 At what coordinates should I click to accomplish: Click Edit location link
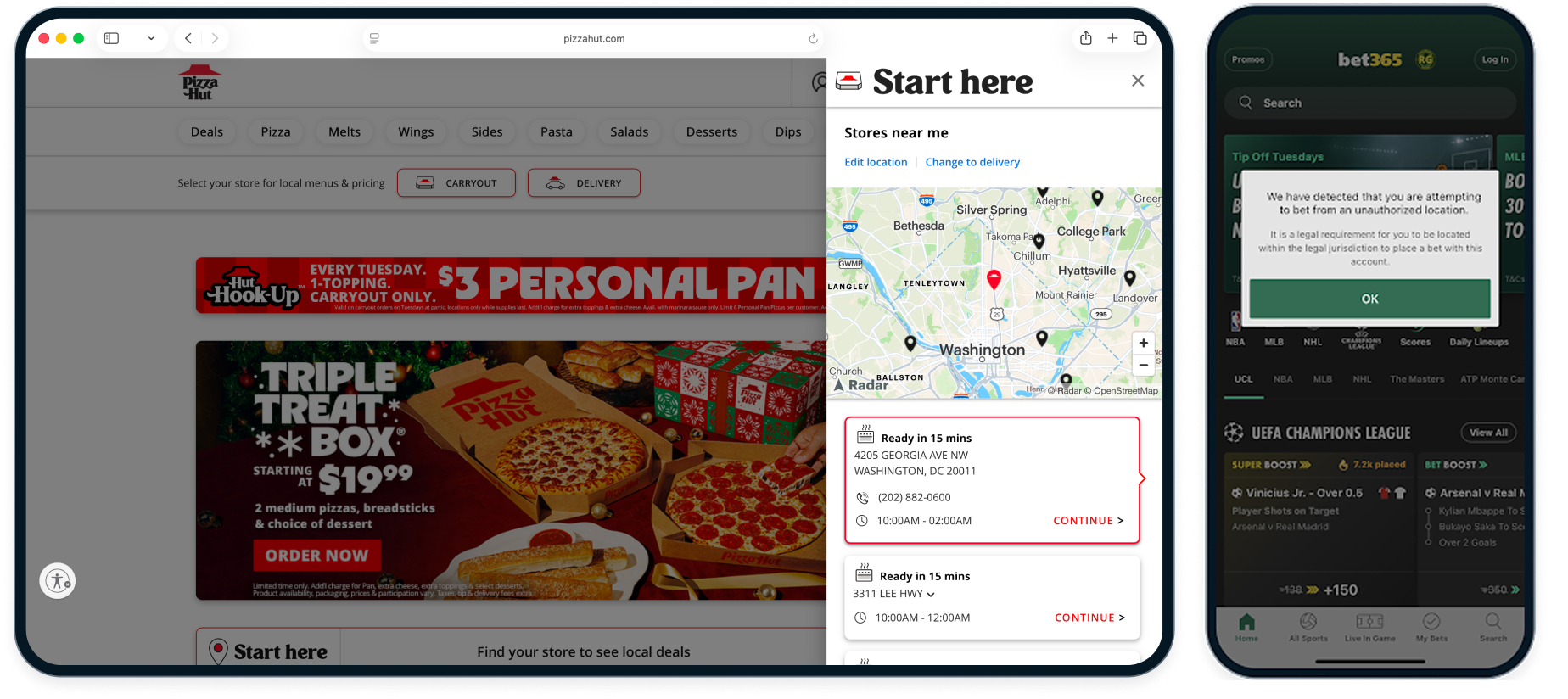876,162
